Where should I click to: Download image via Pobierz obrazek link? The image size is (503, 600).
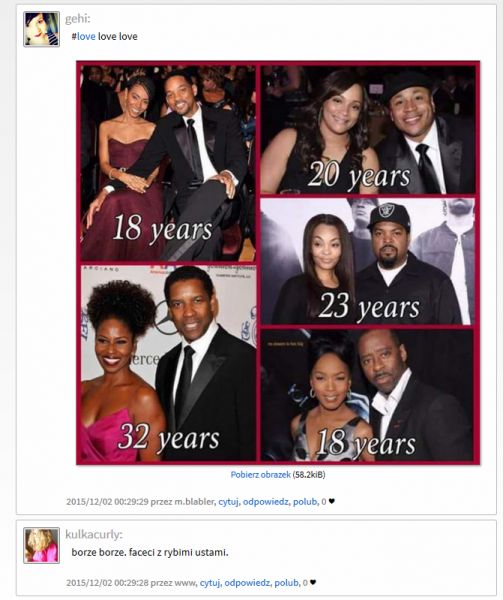(x=260, y=474)
